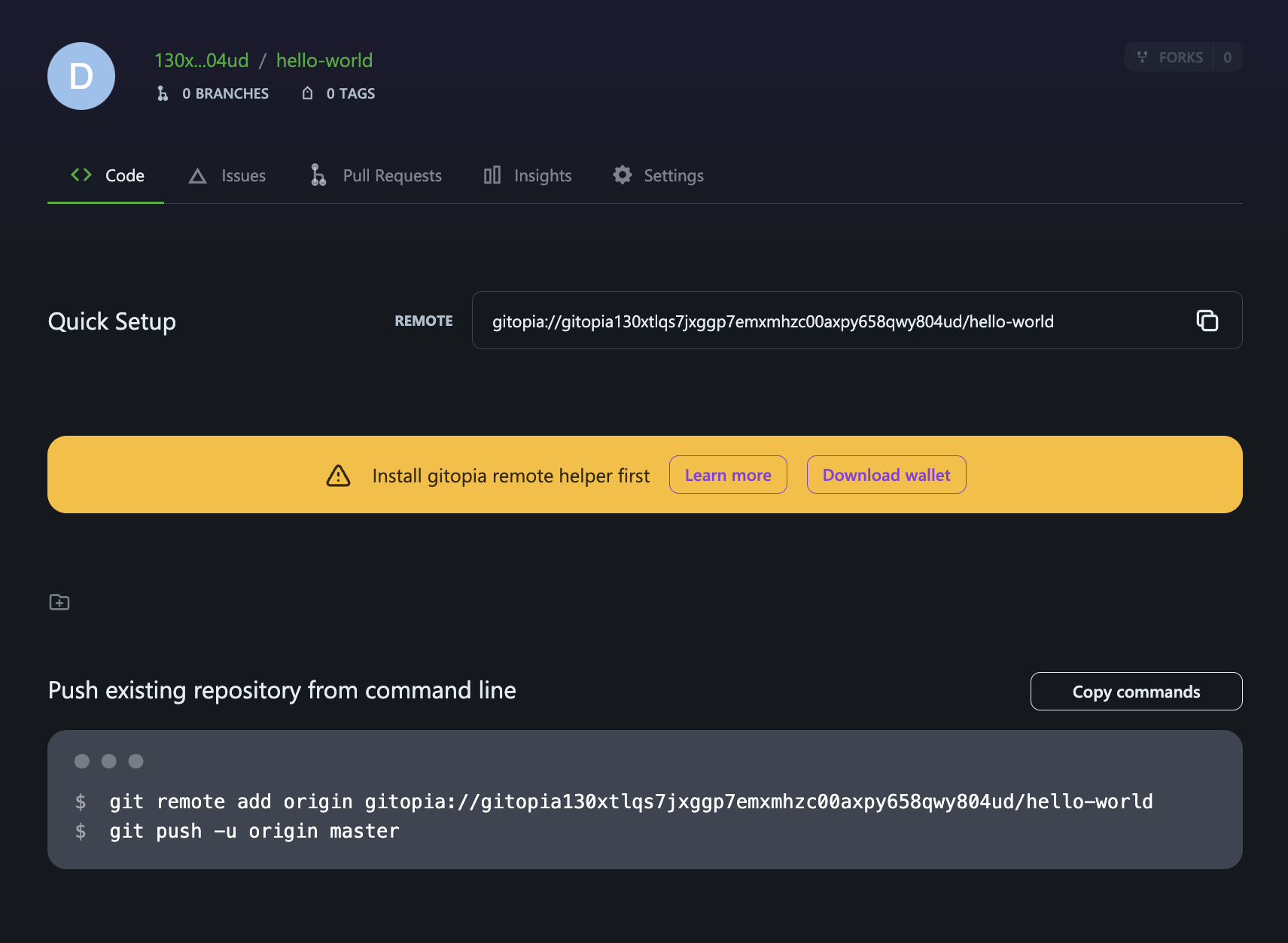
Task: Copy the remote URL with the copy icon
Action: (1207, 321)
